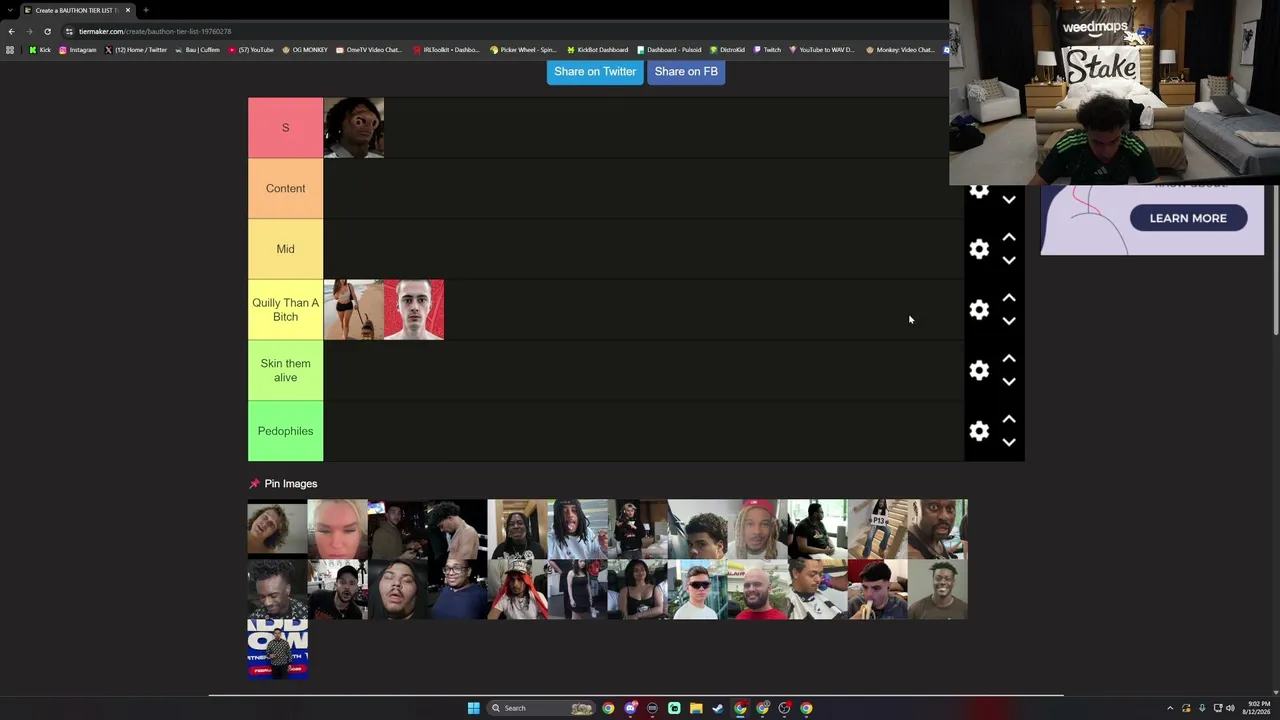The image size is (1280, 720).
Task: Open the site info icon beside the URL
Action: tap(69, 31)
